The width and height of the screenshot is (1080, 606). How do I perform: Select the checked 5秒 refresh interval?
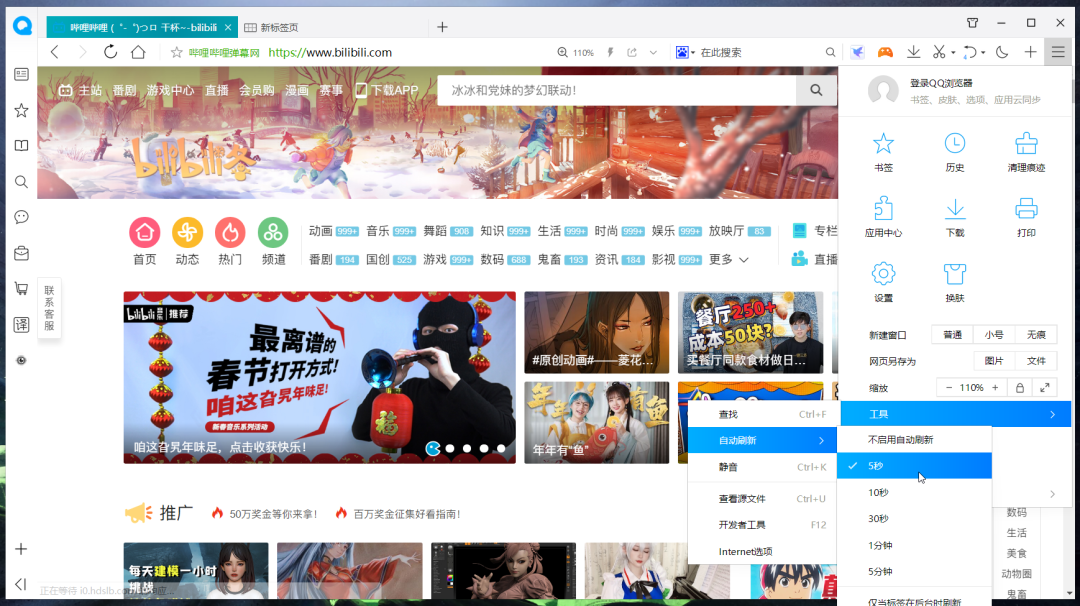pos(915,466)
